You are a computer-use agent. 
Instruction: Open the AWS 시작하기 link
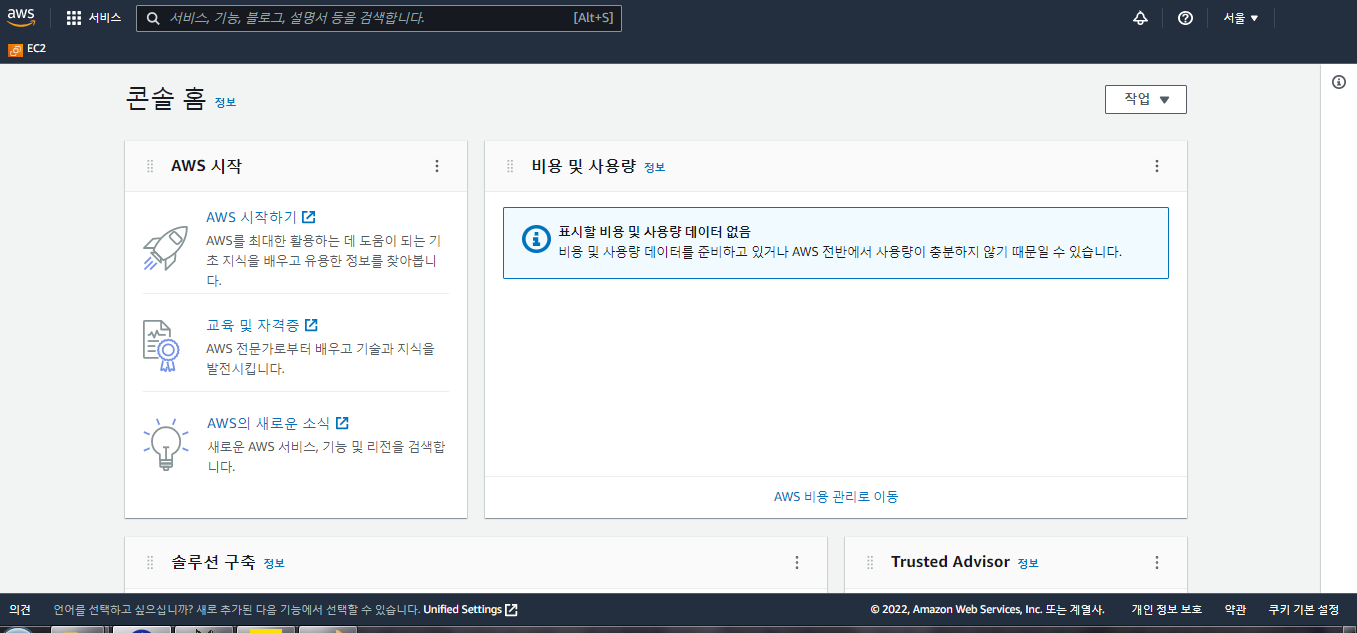[260, 217]
